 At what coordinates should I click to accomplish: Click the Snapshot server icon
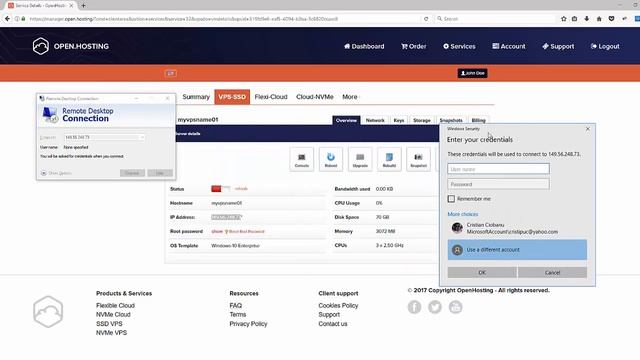point(418,159)
